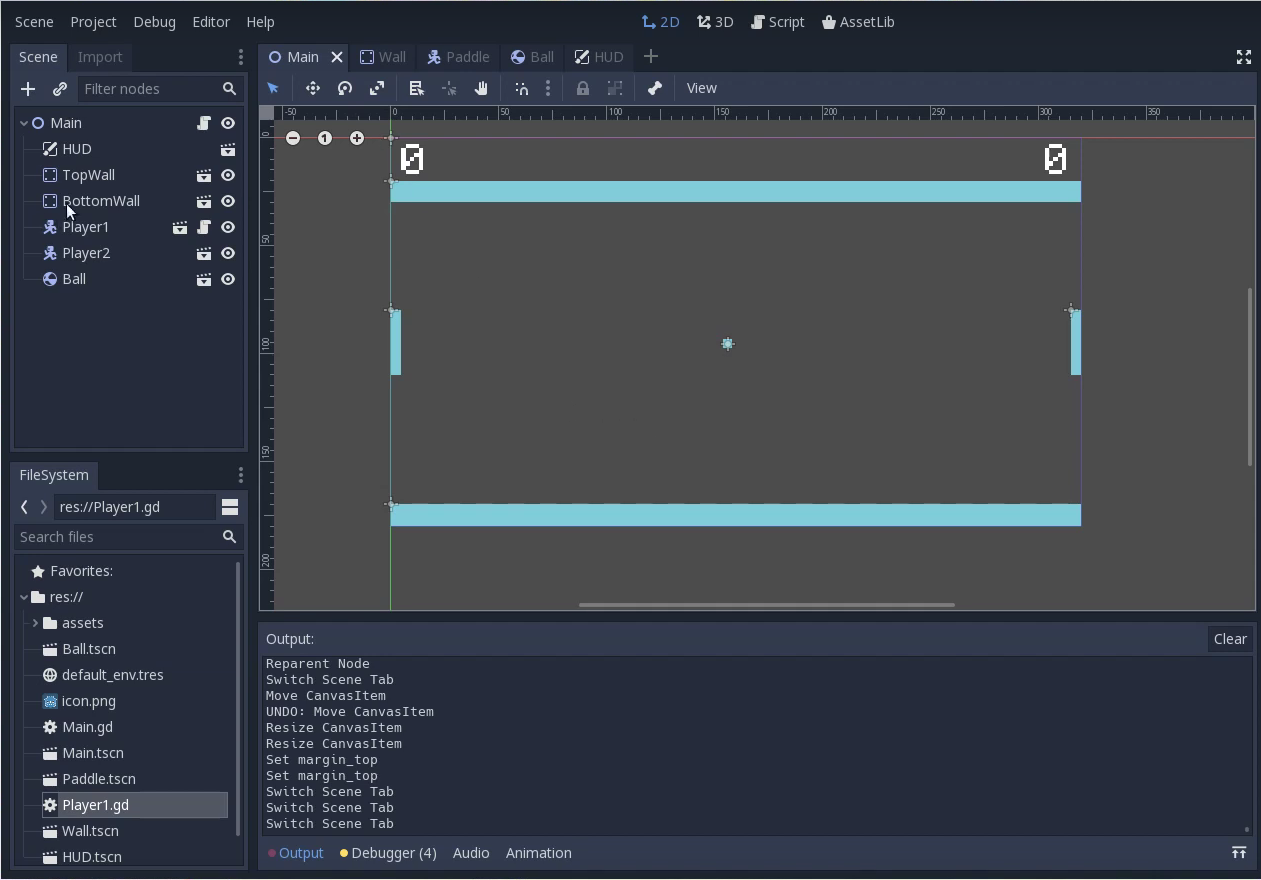Activate the Pan tool

coord(481,88)
